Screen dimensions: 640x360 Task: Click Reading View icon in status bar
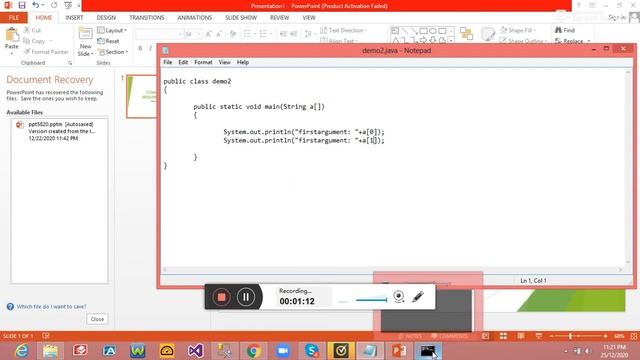tap(521, 336)
